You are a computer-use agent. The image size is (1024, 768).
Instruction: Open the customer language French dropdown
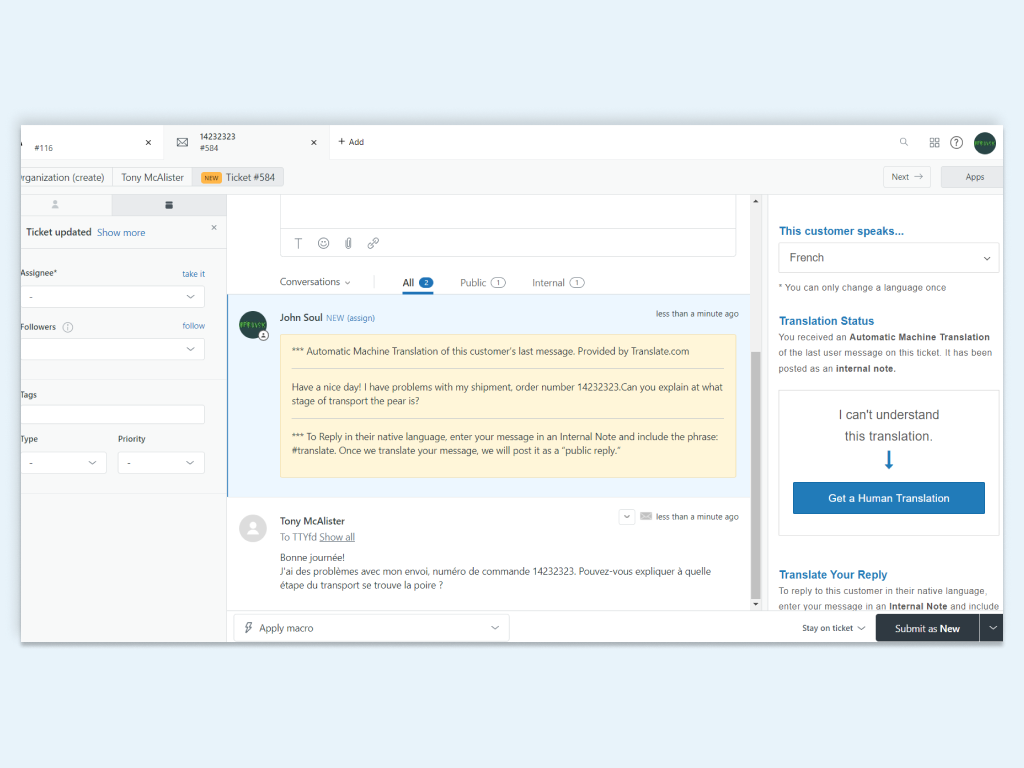[888, 258]
